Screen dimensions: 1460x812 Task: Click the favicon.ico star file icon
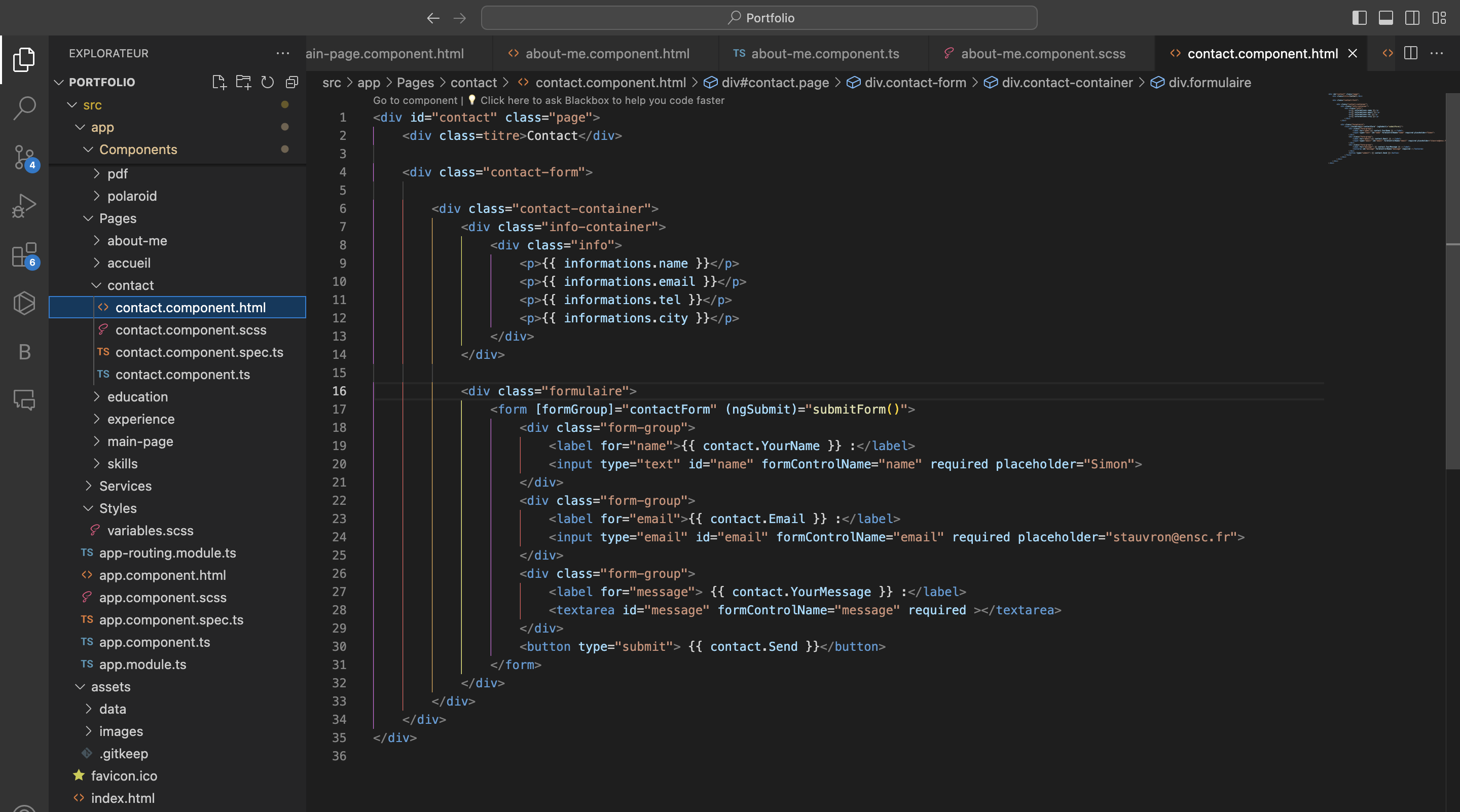point(79,775)
